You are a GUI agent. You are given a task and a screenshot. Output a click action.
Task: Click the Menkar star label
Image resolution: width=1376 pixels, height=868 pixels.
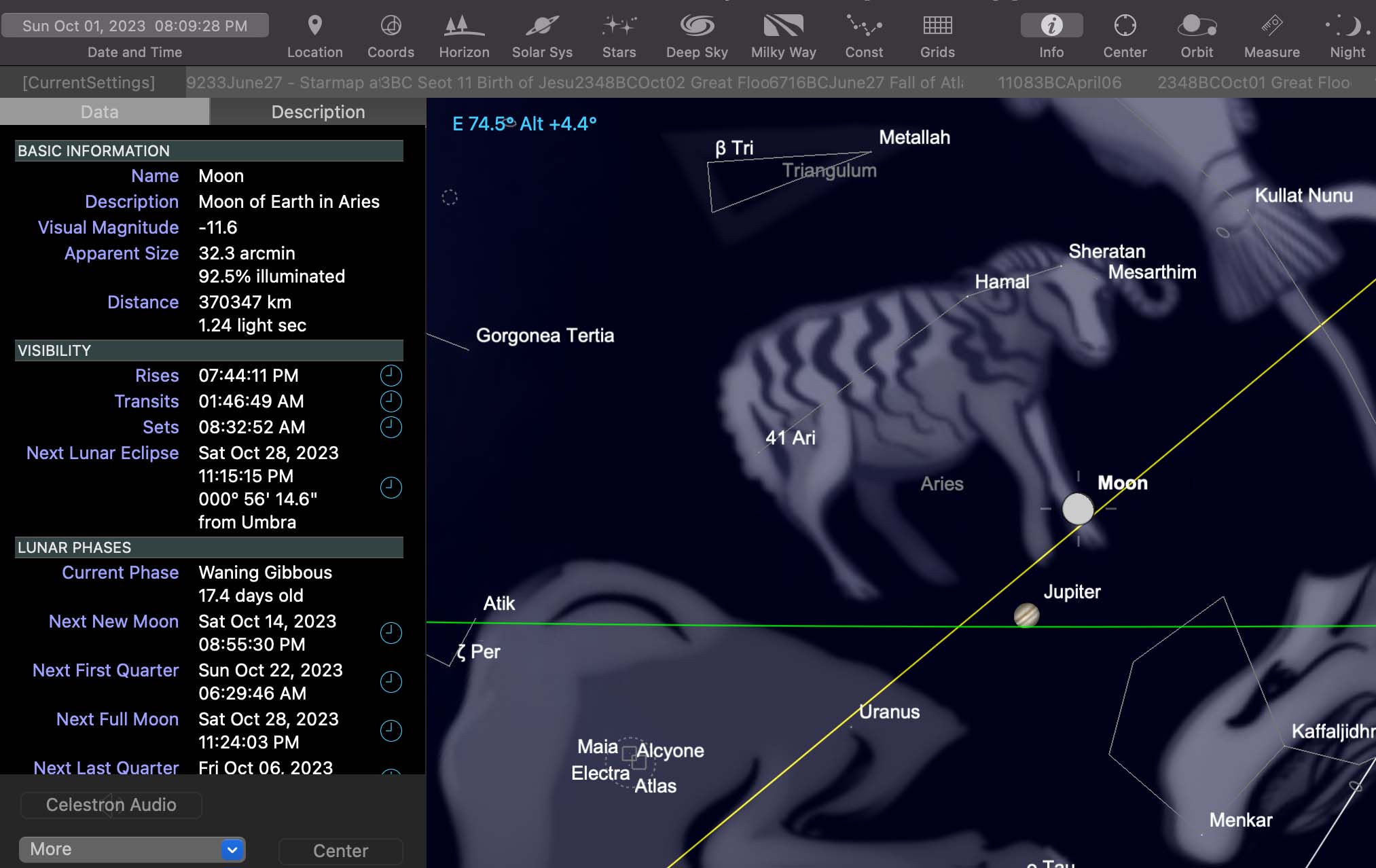[1241, 820]
